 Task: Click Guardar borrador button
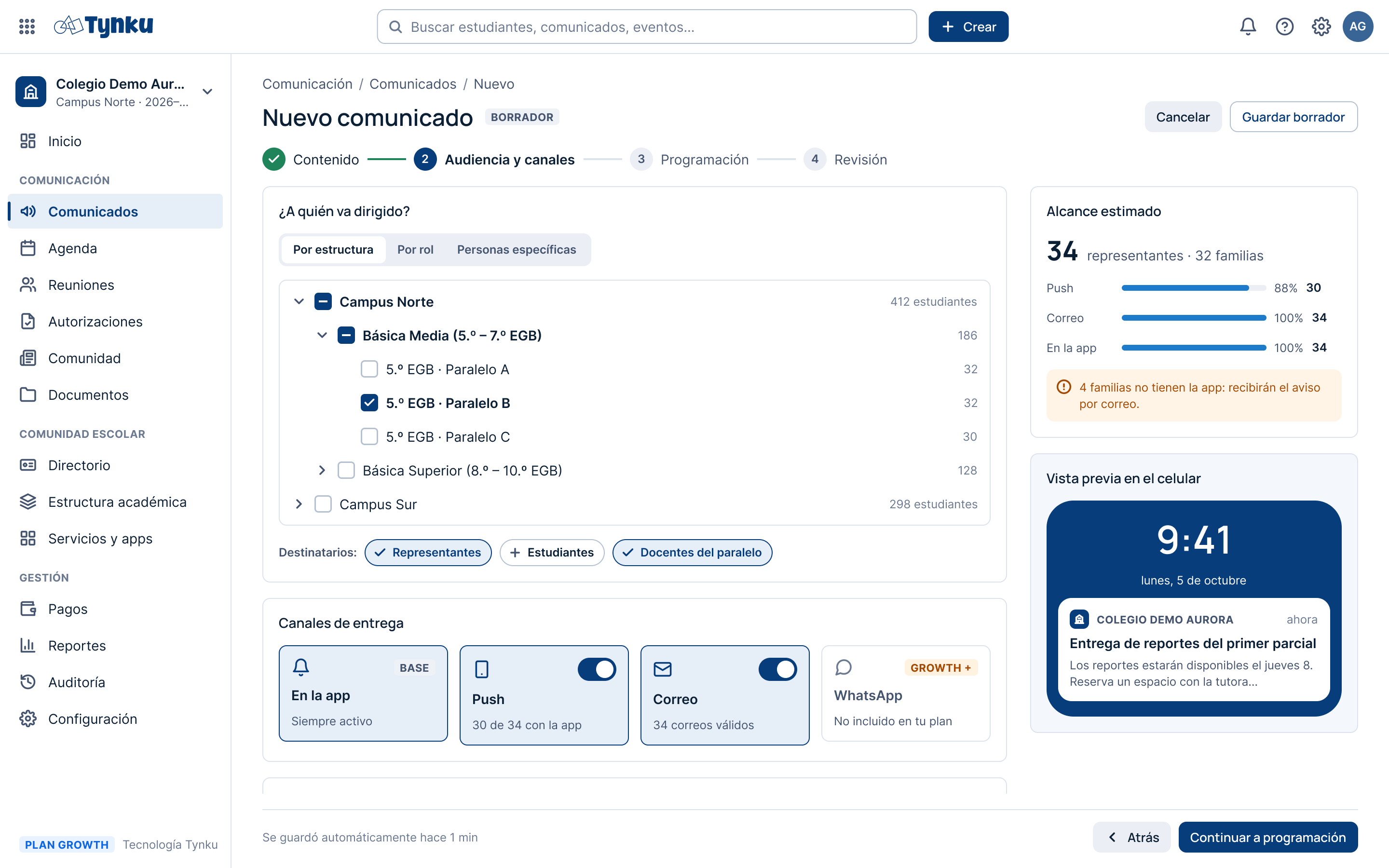[1293, 117]
